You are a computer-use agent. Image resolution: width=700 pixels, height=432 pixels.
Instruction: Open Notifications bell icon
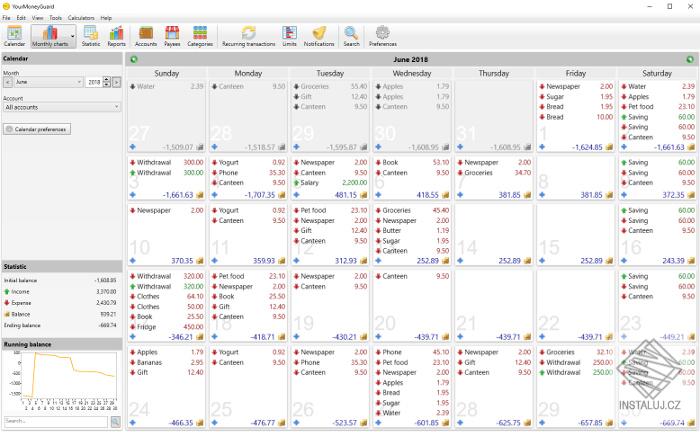(x=319, y=36)
